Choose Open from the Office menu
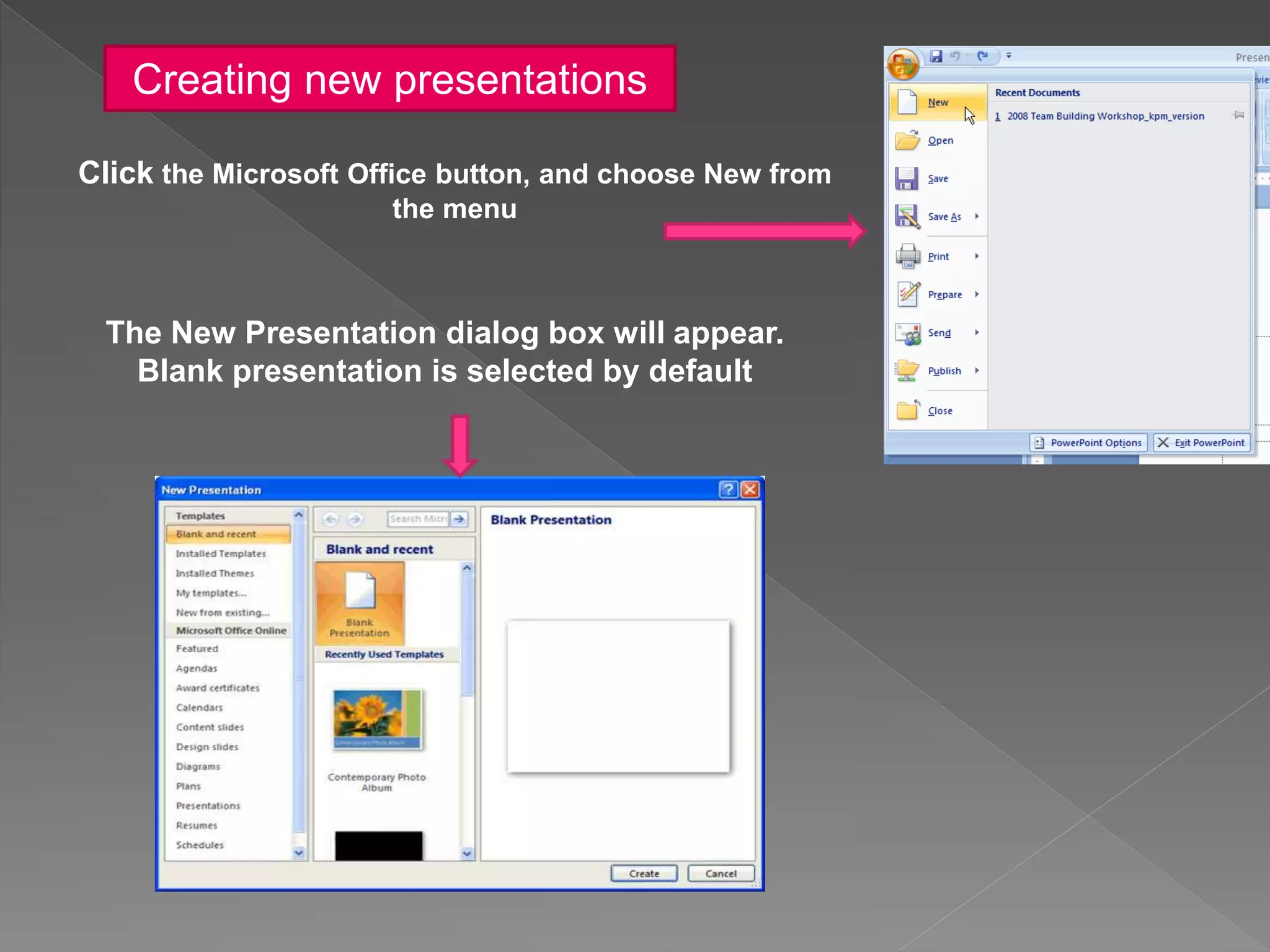The height and width of the screenshot is (952, 1270). pyautogui.click(x=938, y=141)
